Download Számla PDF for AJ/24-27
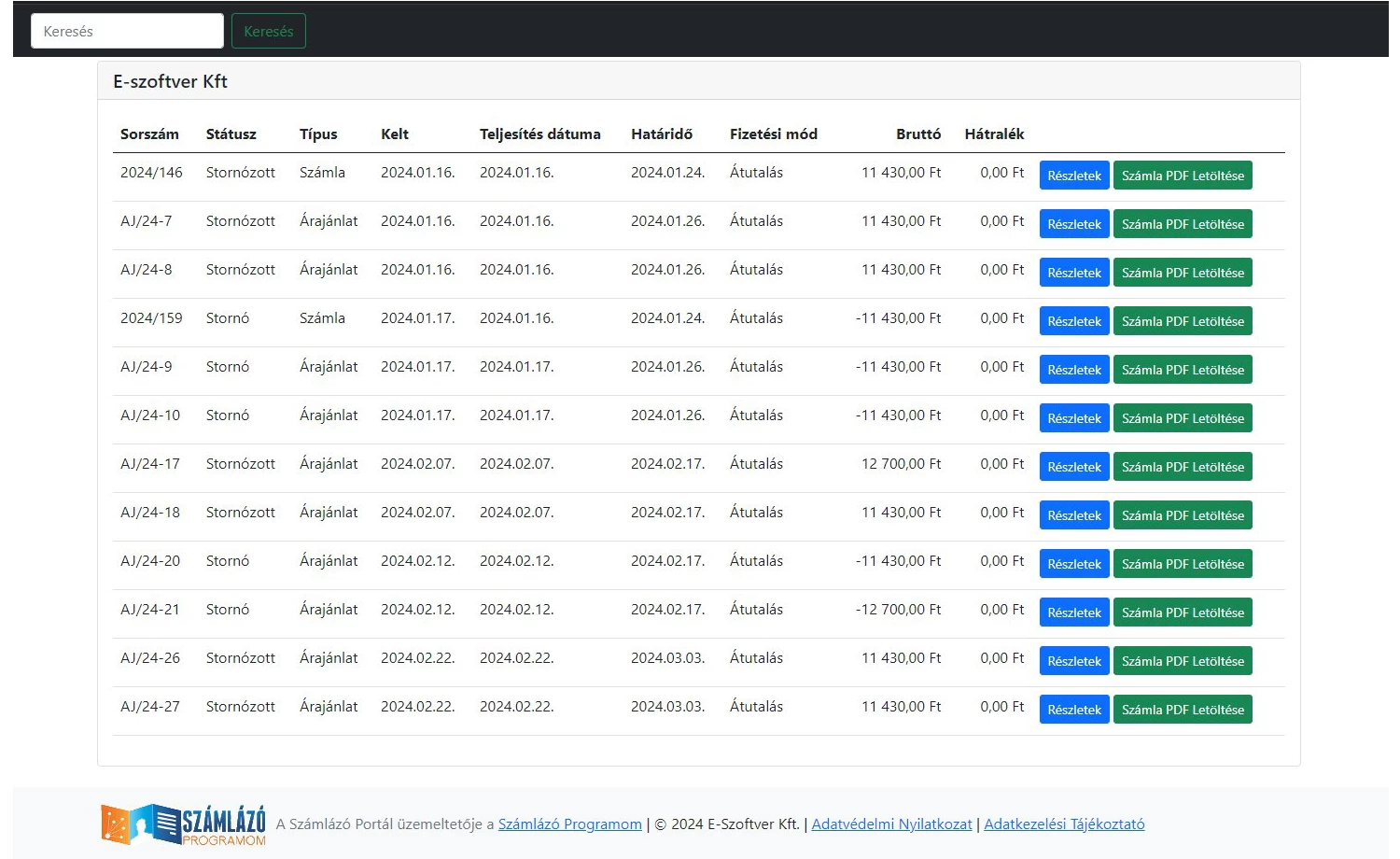 click(x=1183, y=710)
